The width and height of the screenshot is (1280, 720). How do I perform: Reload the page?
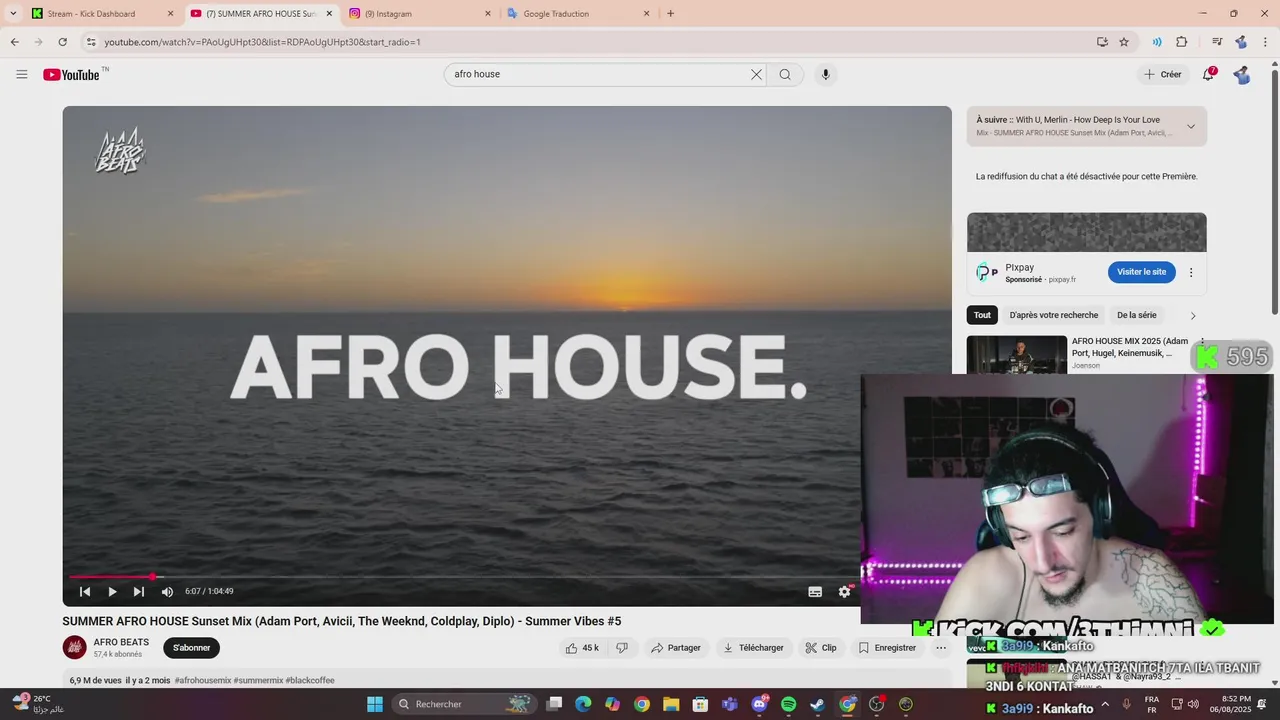pyautogui.click(x=62, y=42)
